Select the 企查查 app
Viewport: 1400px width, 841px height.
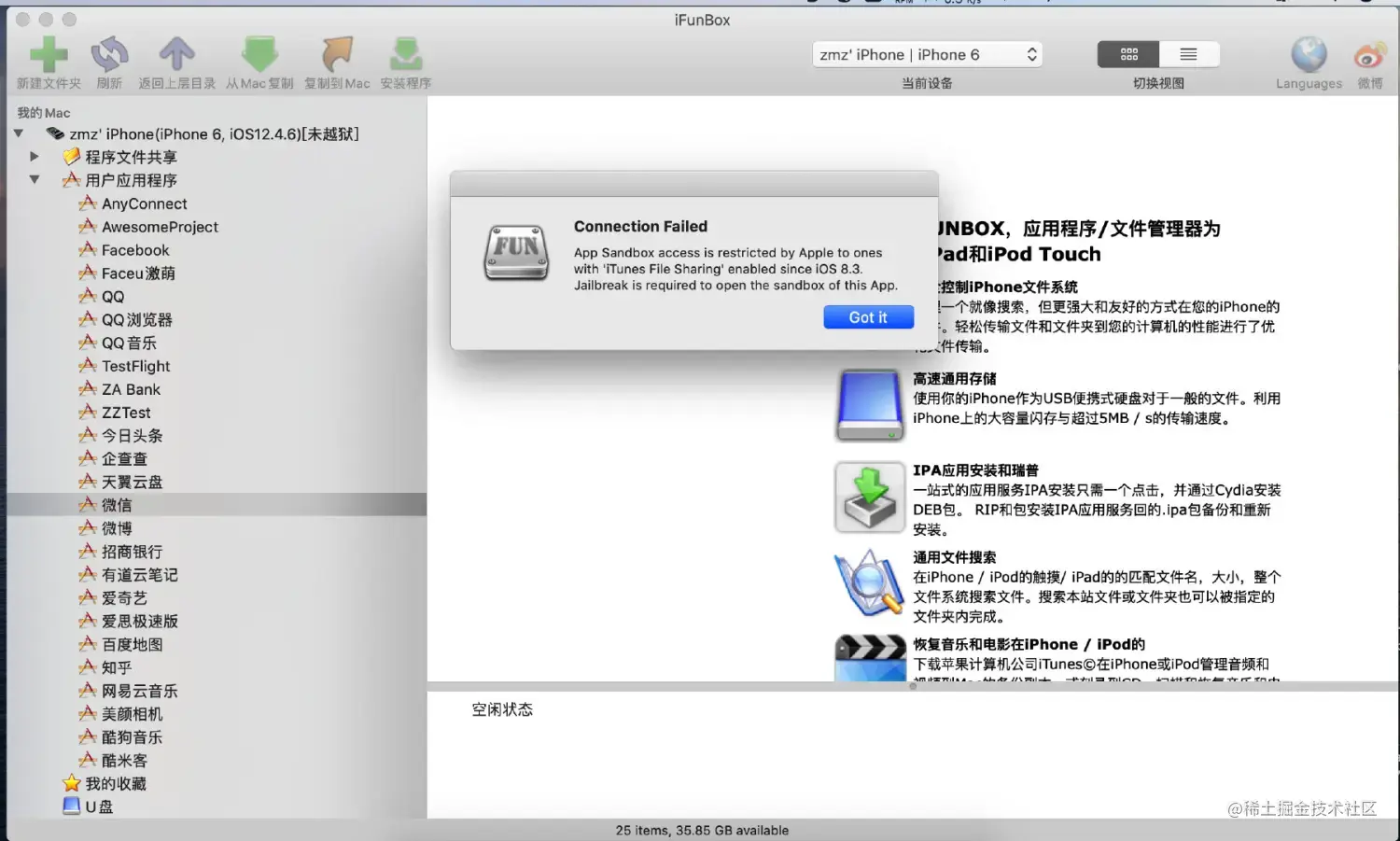pos(124,458)
